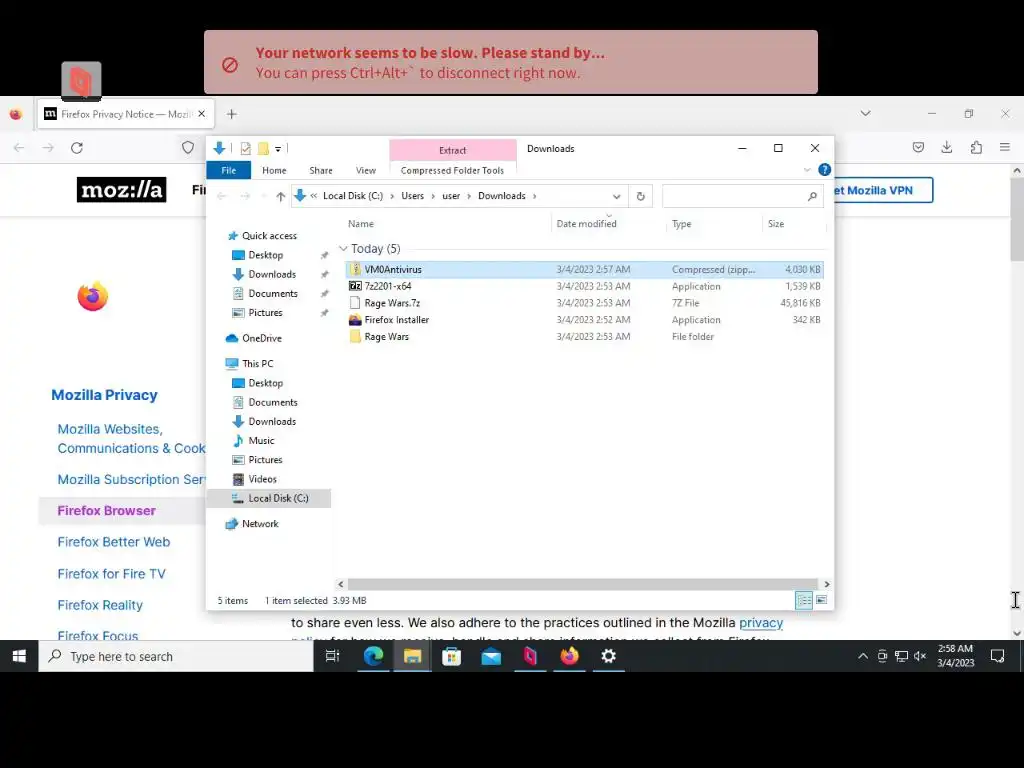Expand the Explorer ribbon chevron

(807, 170)
